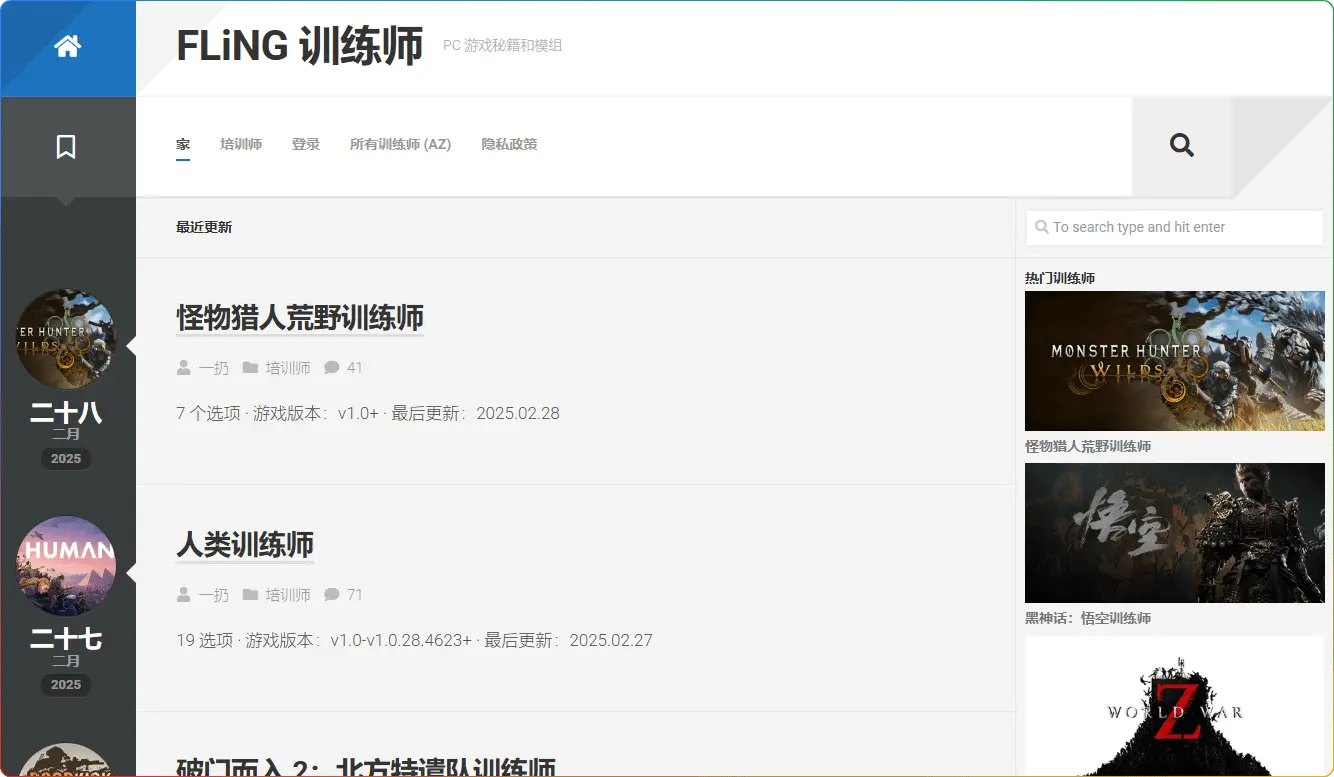Click Monster Hunter Wilds circular avatar
The width and height of the screenshot is (1334, 777).
point(66,340)
